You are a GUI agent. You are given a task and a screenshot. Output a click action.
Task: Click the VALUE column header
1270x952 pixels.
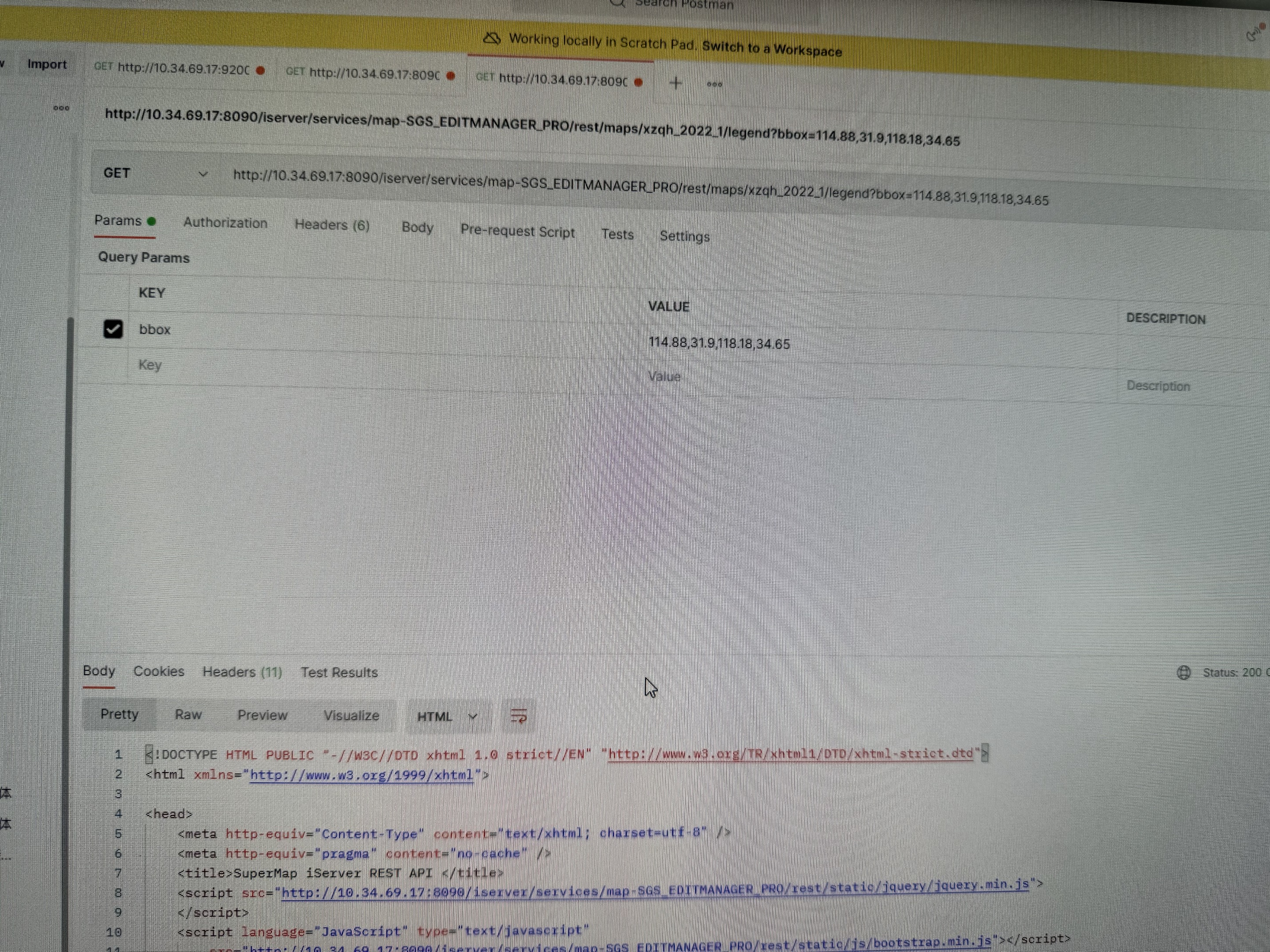coord(669,306)
